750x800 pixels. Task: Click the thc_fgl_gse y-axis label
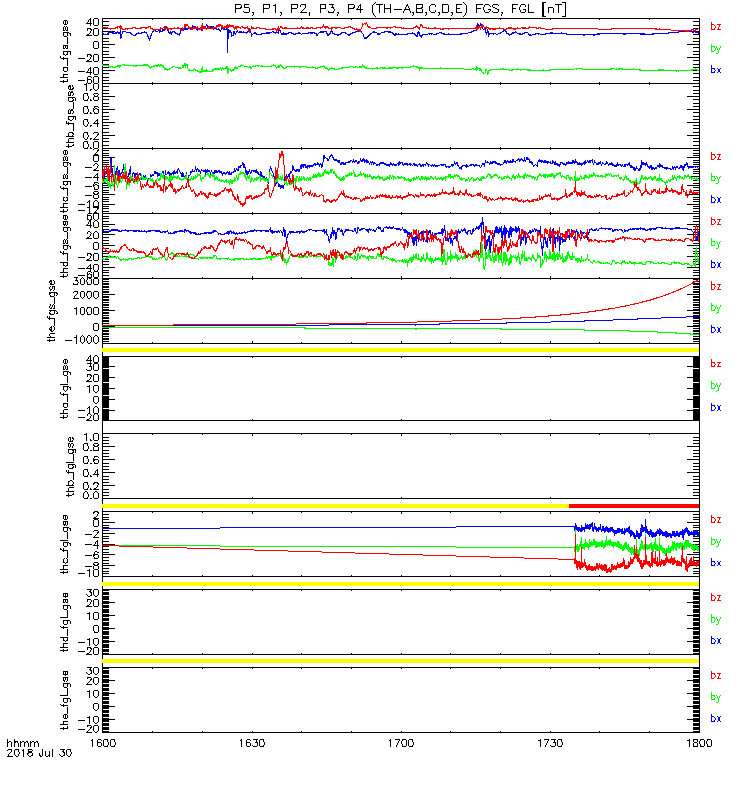coord(65,544)
